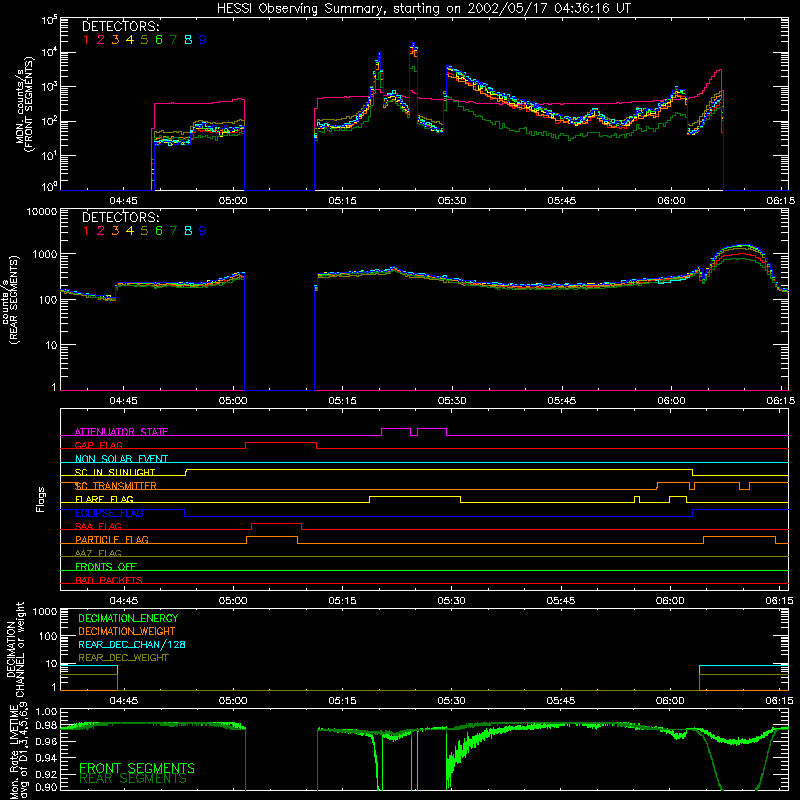Viewport: 800px width, 800px height.
Task: Click '05:15' on the rear segments time axis
Action: click(342, 401)
